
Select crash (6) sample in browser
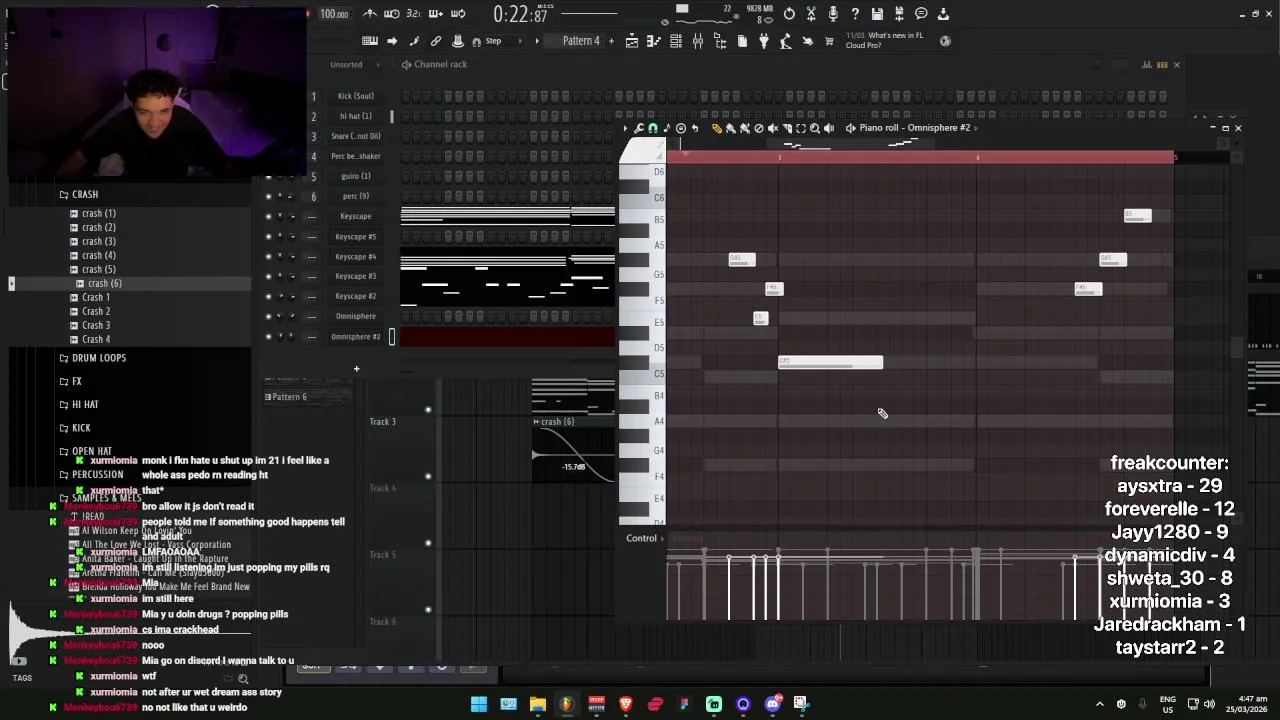(x=104, y=283)
